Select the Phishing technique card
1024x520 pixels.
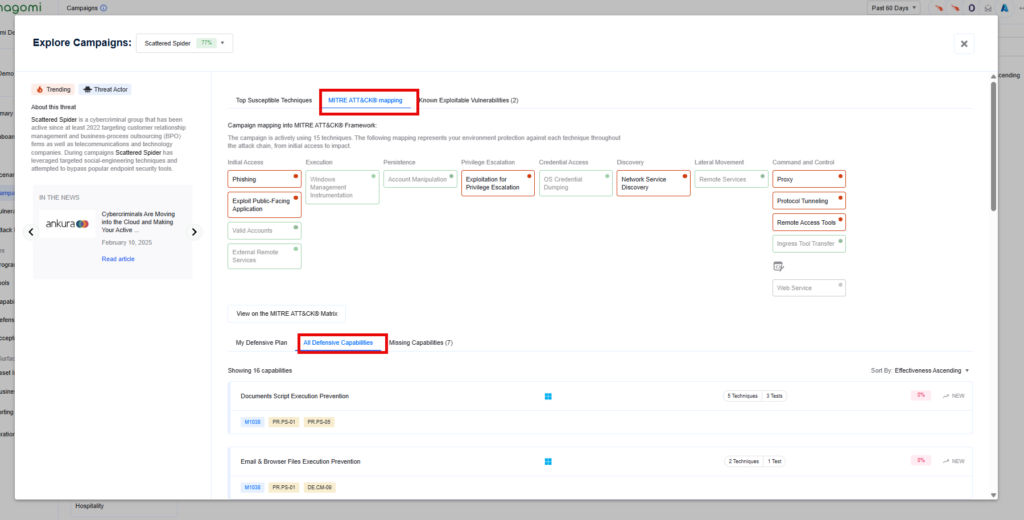[264, 179]
